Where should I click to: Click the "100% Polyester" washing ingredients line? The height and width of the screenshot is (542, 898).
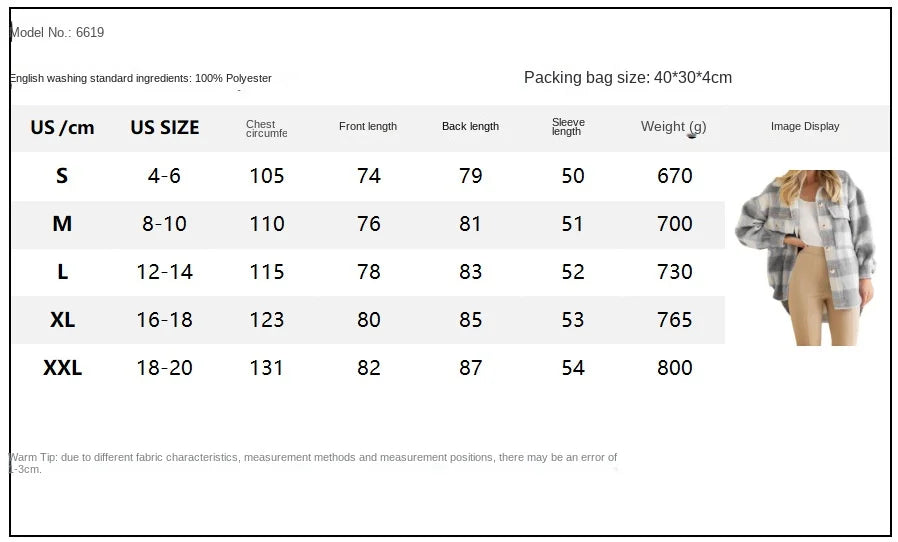coord(140,78)
